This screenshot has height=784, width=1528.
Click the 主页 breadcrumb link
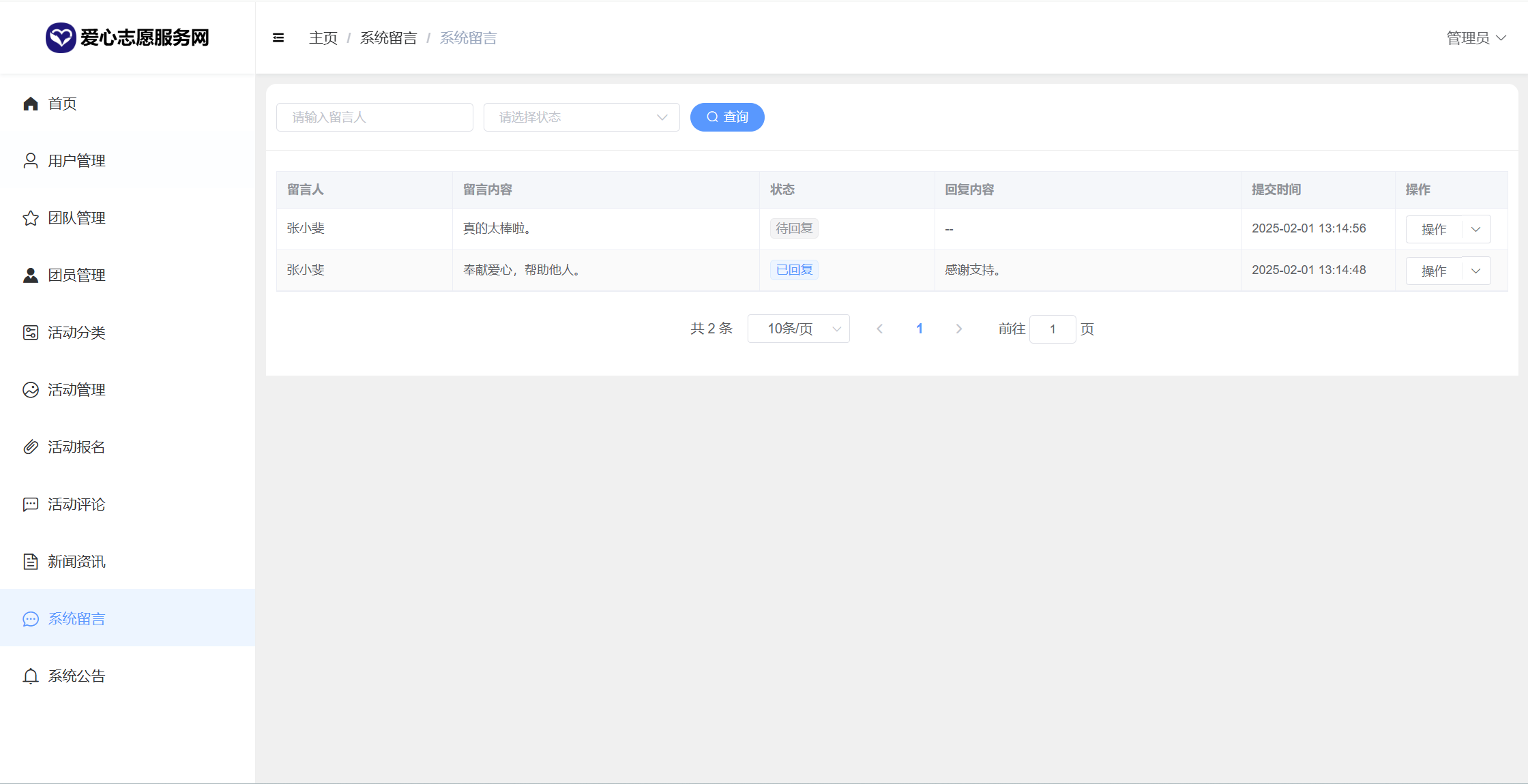[x=323, y=38]
